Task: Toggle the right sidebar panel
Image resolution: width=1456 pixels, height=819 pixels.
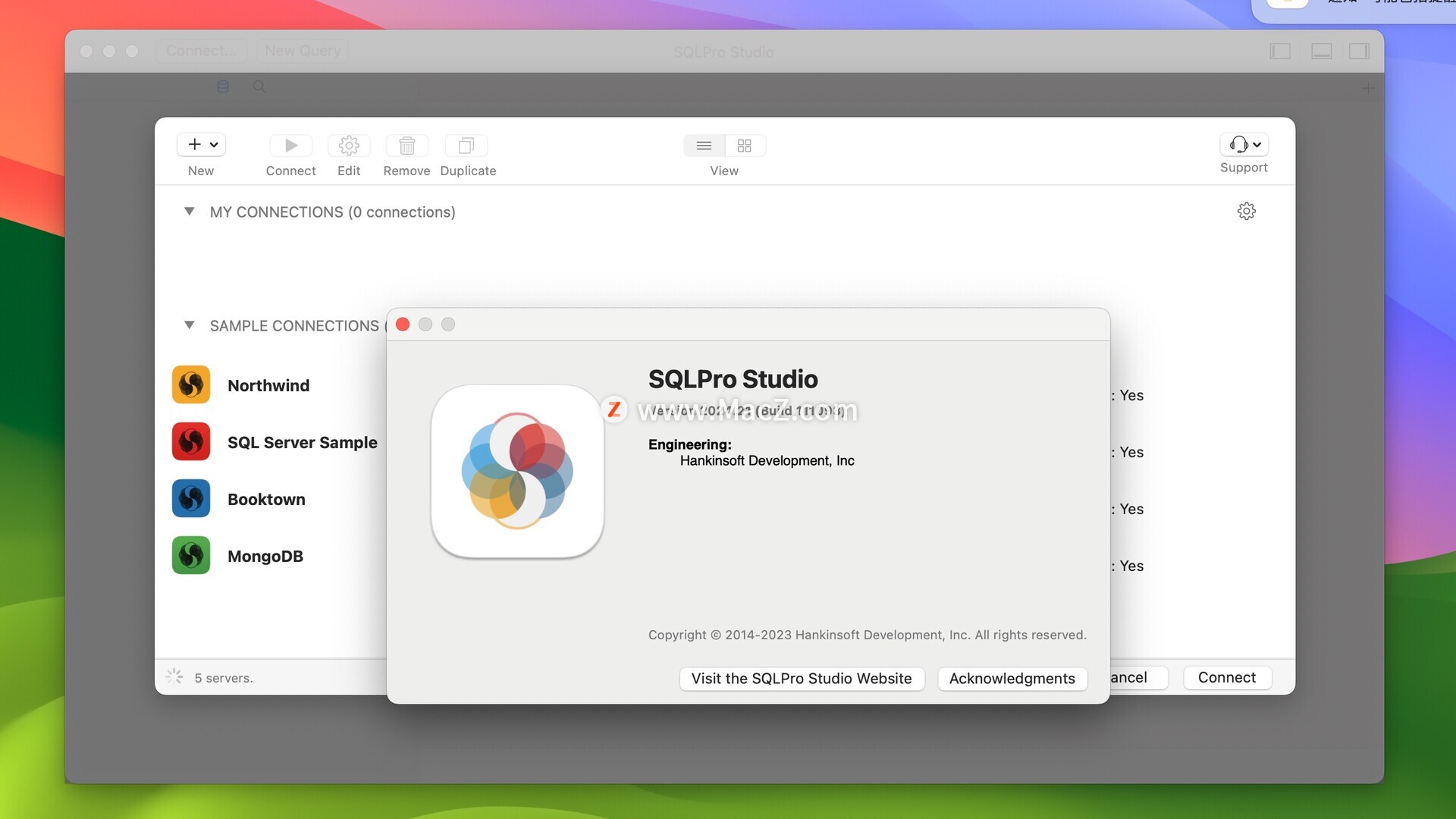Action: (x=1359, y=52)
